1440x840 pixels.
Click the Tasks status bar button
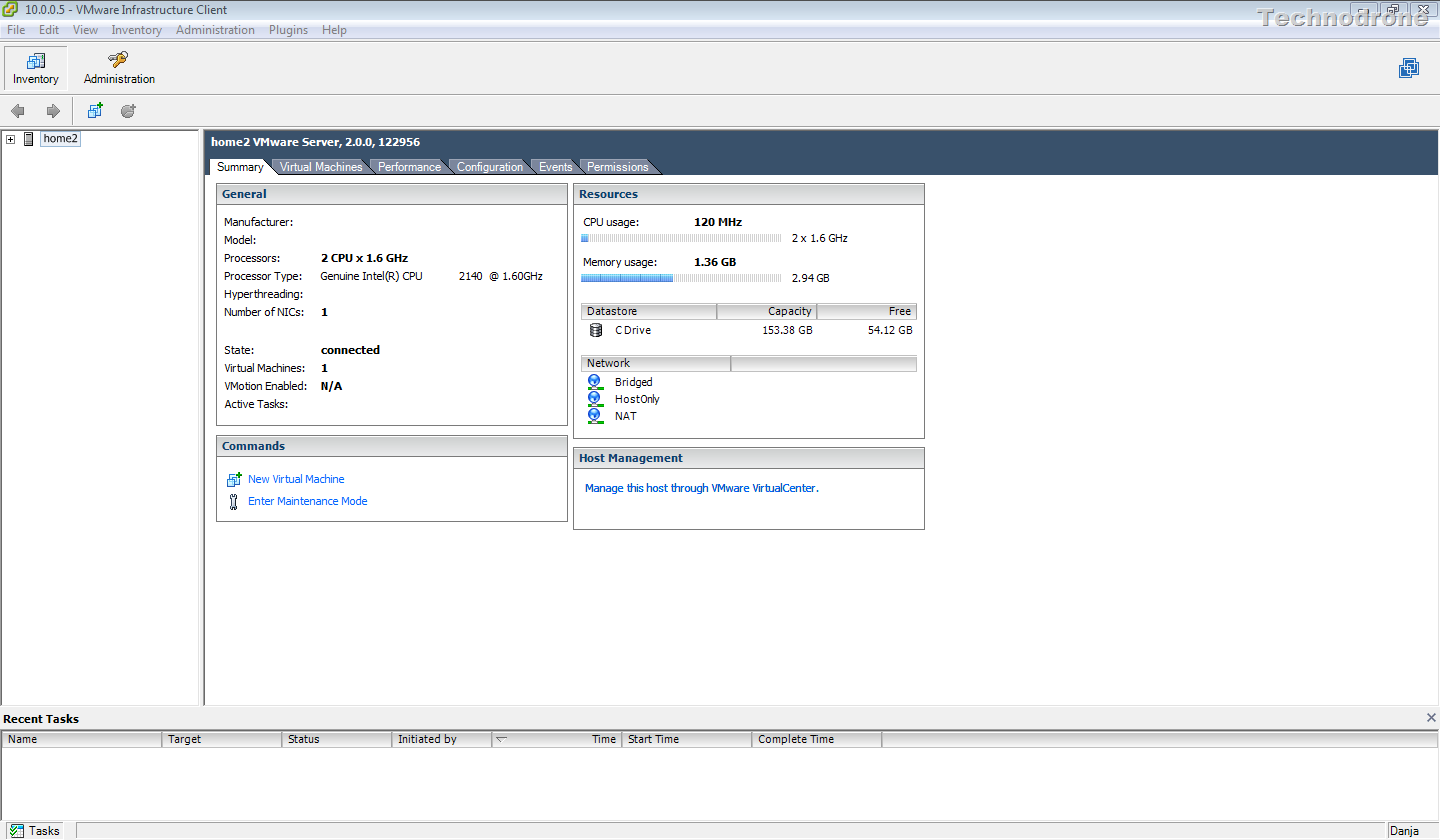[x=35, y=831]
